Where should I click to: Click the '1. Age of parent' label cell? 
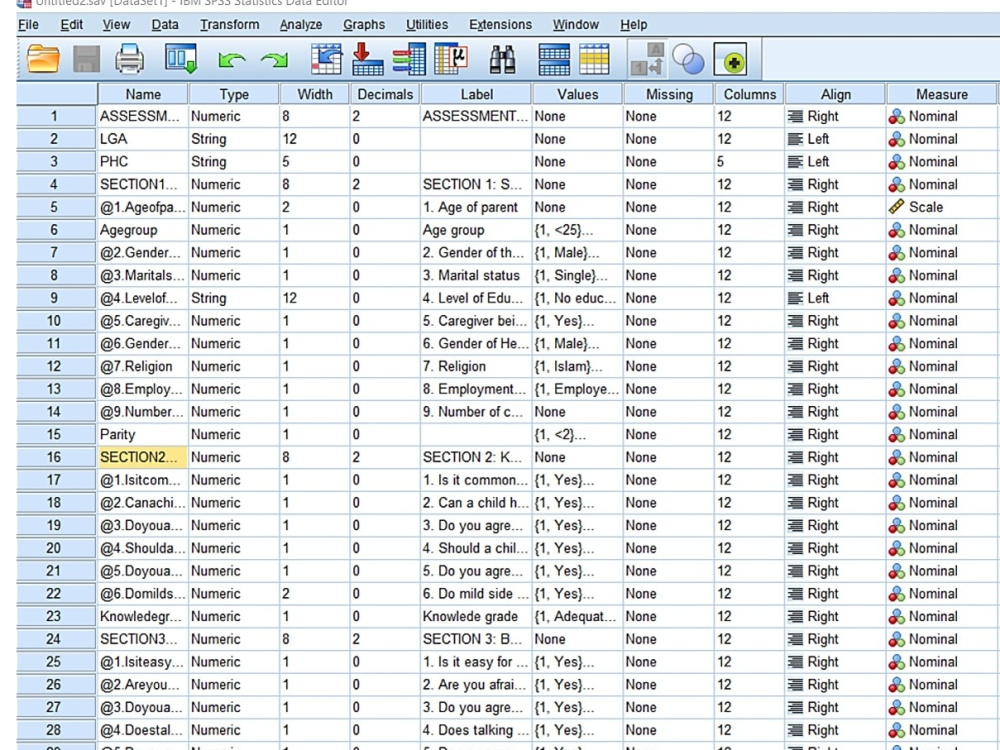(x=476, y=207)
